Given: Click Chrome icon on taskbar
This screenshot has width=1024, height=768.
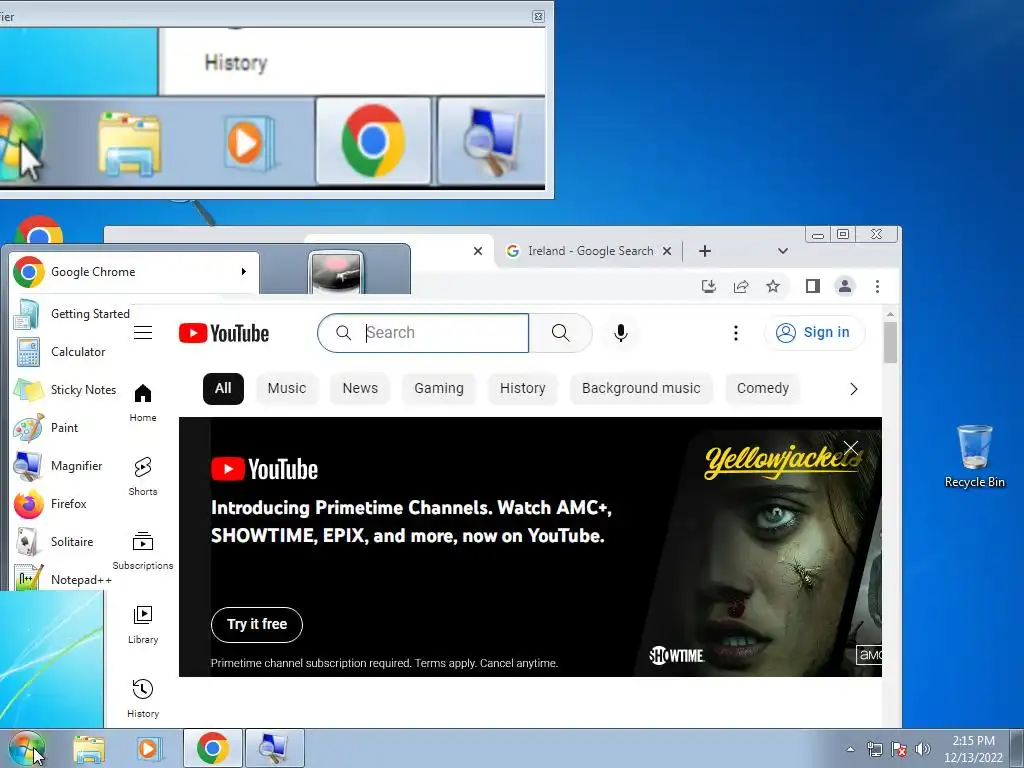Looking at the screenshot, I should [213, 748].
